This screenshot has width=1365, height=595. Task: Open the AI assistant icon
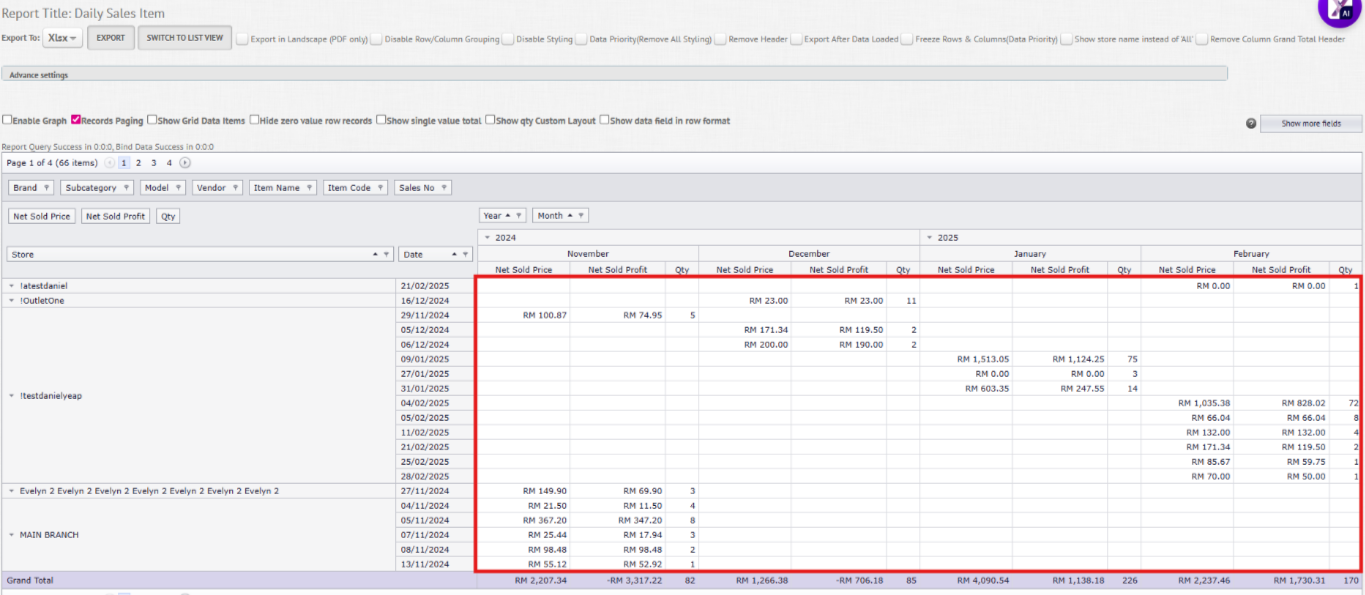1339,10
